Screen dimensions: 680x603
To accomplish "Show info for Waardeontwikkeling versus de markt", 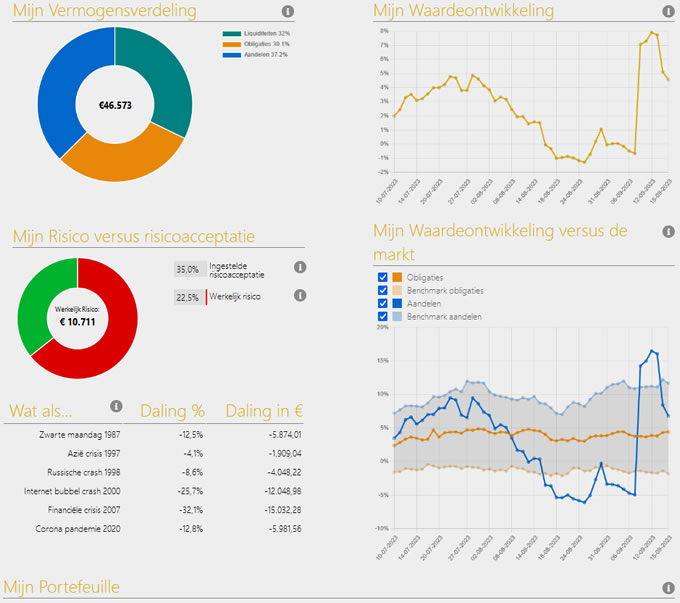I will pyautogui.click(x=668, y=231).
